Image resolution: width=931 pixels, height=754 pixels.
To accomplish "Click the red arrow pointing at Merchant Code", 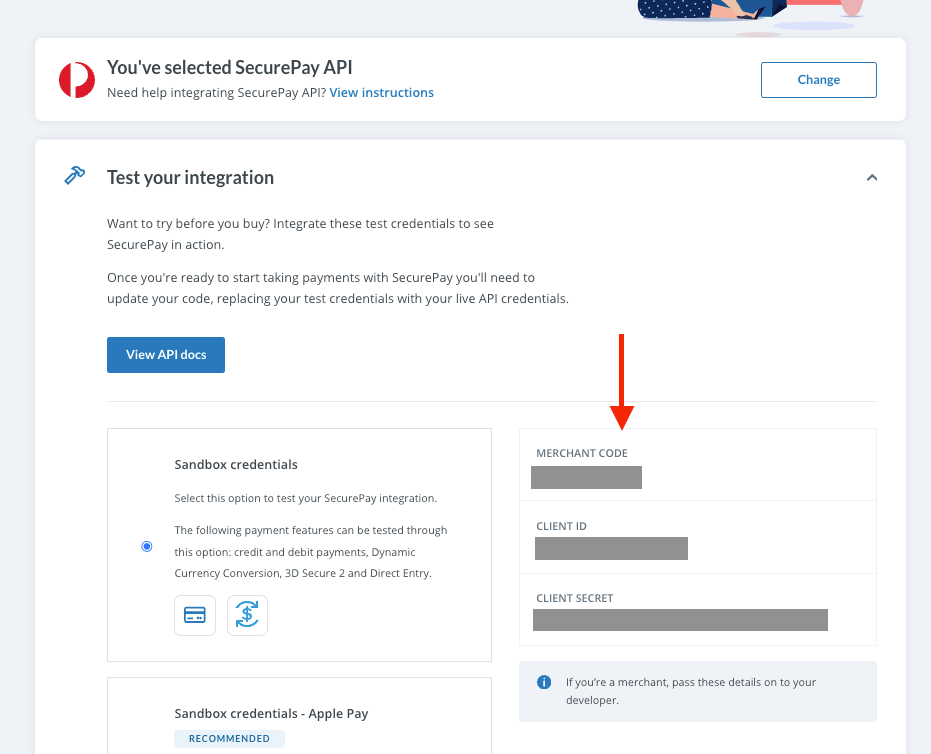I will [624, 378].
